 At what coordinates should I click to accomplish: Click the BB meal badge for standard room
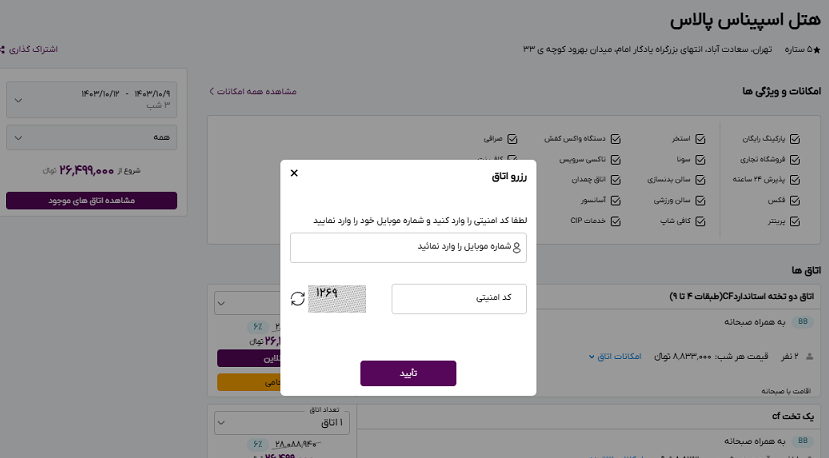pos(804,322)
